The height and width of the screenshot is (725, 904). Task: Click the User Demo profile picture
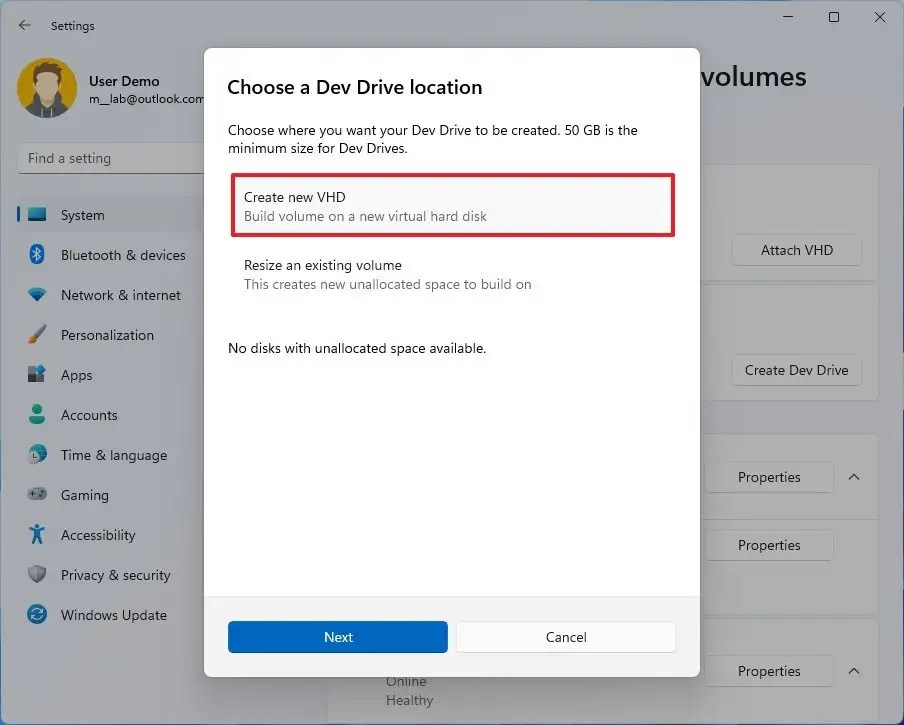pyautogui.click(x=47, y=88)
